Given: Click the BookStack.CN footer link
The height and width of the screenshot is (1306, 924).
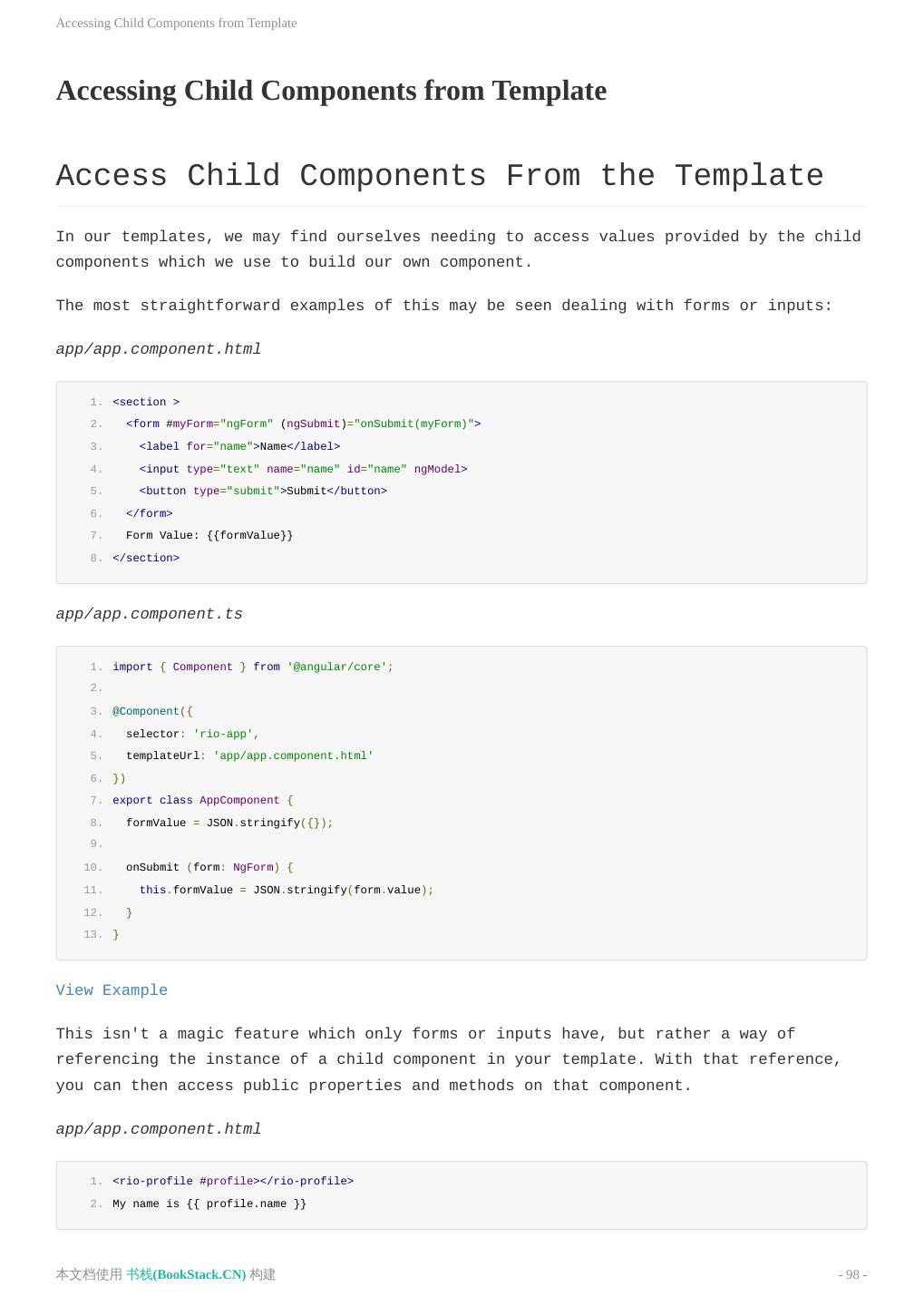Looking at the screenshot, I should [x=186, y=1274].
